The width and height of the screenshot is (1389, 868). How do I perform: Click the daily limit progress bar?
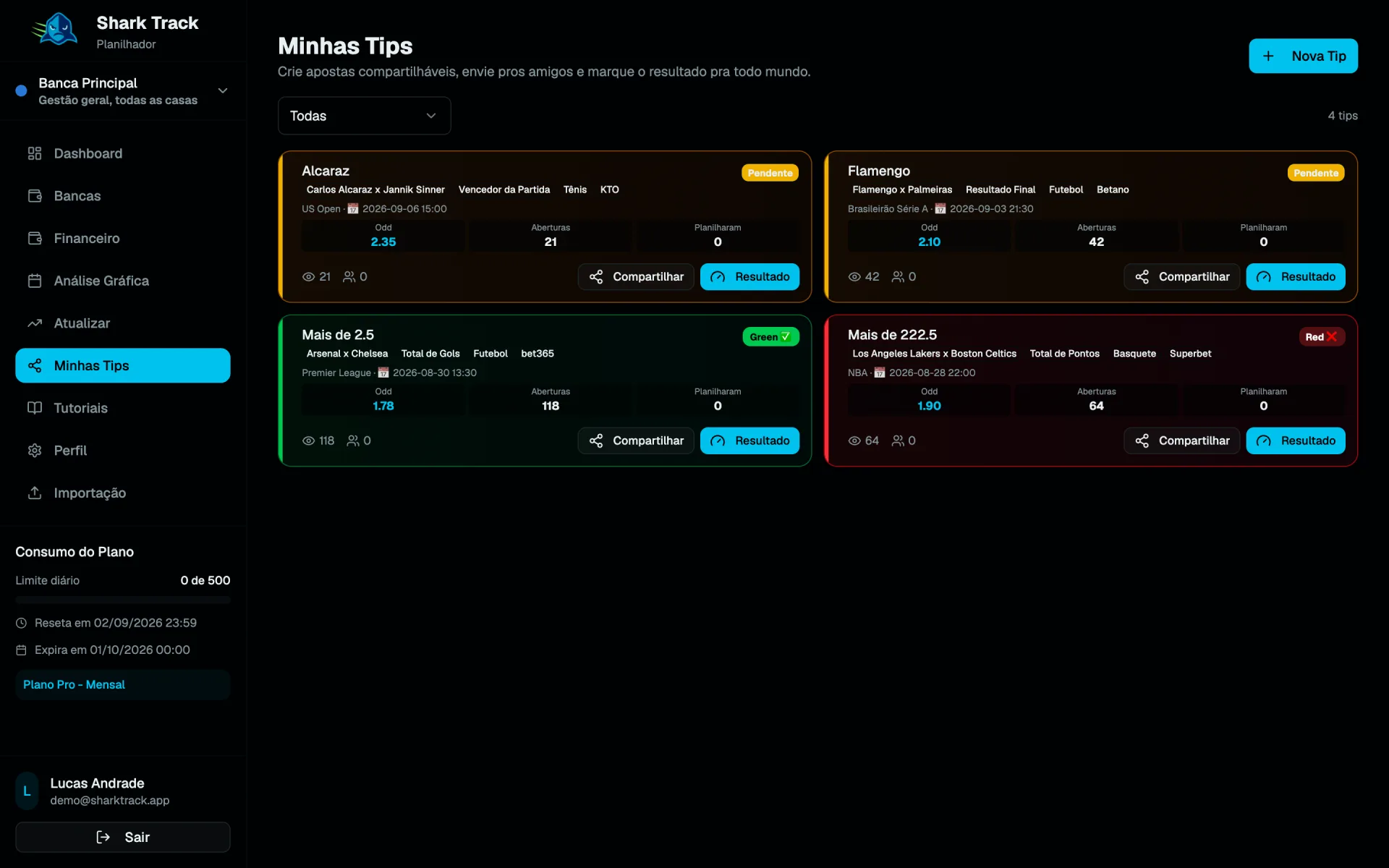pos(122,600)
